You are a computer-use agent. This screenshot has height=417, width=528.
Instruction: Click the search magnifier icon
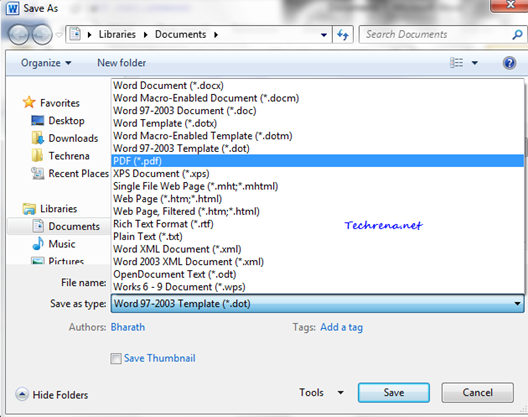517,34
